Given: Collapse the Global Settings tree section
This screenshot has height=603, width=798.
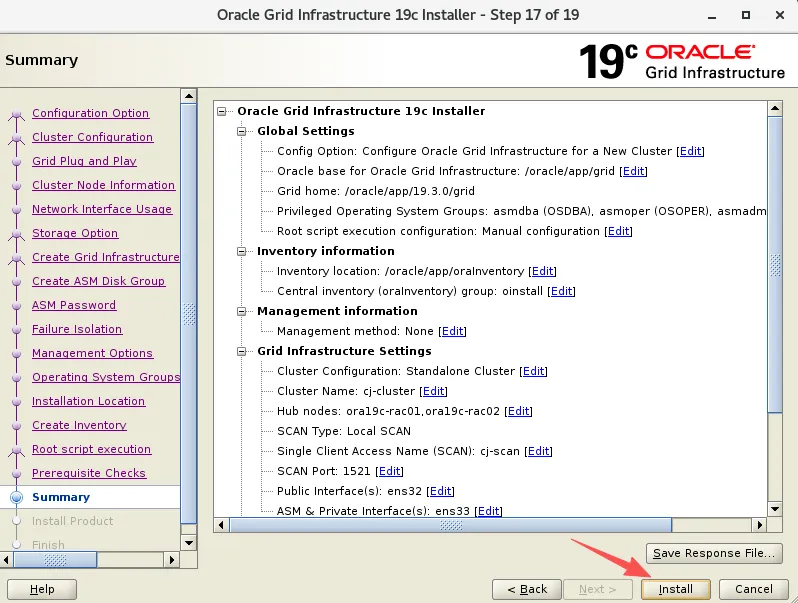Looking at the screenshot, I should 241,131.
